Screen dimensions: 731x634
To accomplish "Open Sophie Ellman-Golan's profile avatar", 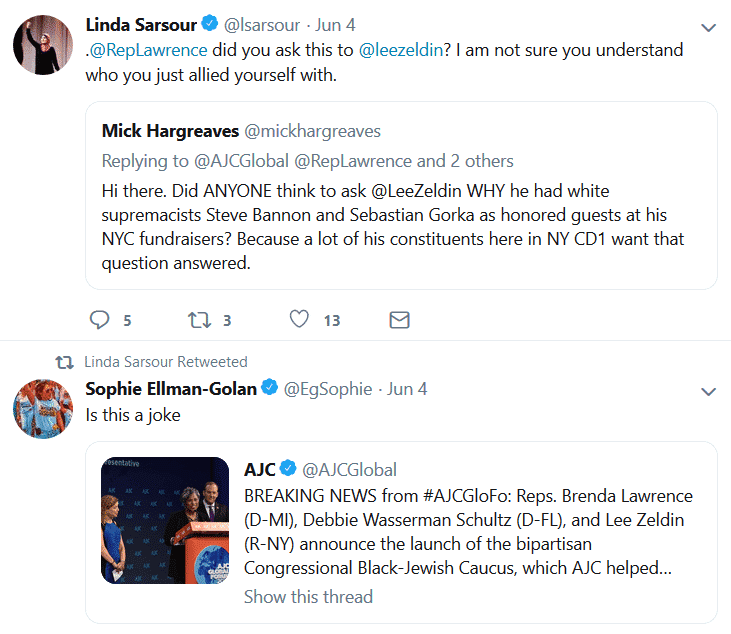I will click(x=40, y=407).
